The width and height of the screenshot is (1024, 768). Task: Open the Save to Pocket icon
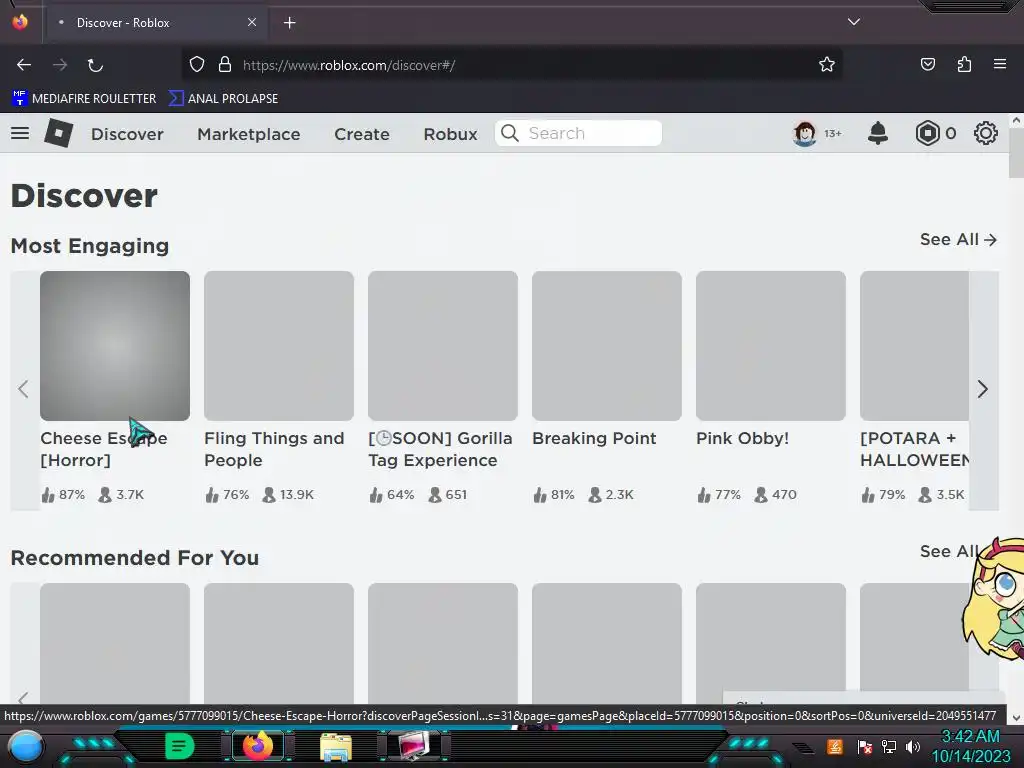(927, 64)
